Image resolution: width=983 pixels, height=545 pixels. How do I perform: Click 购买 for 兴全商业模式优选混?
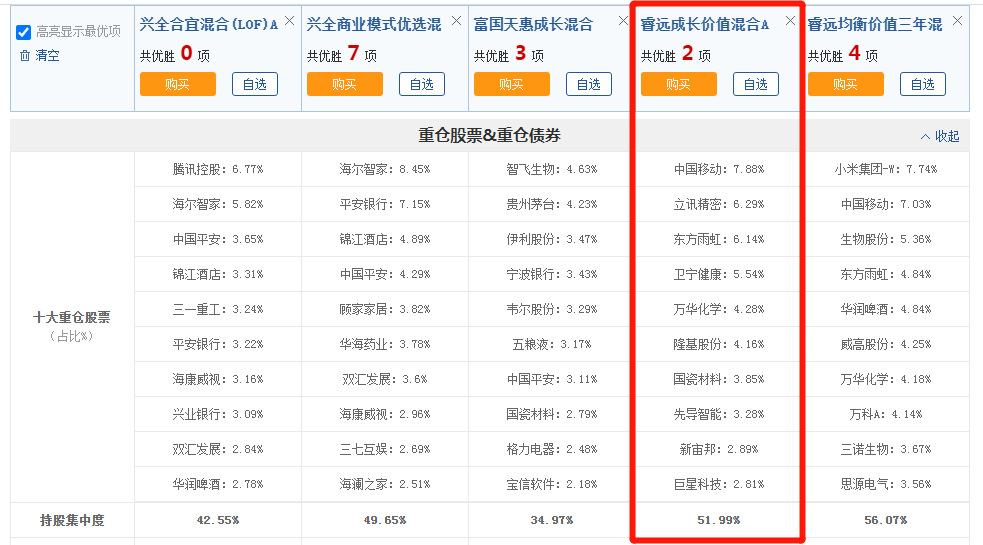tap(345, 84)
